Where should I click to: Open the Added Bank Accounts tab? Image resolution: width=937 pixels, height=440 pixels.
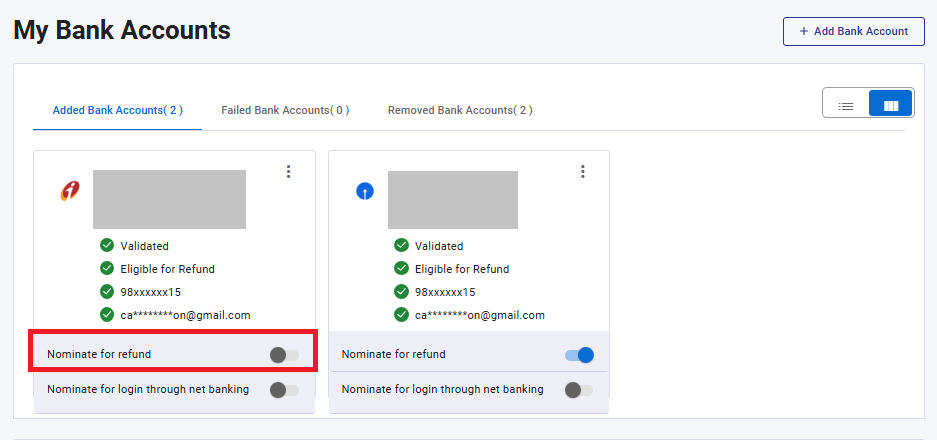tap(118, 110)
